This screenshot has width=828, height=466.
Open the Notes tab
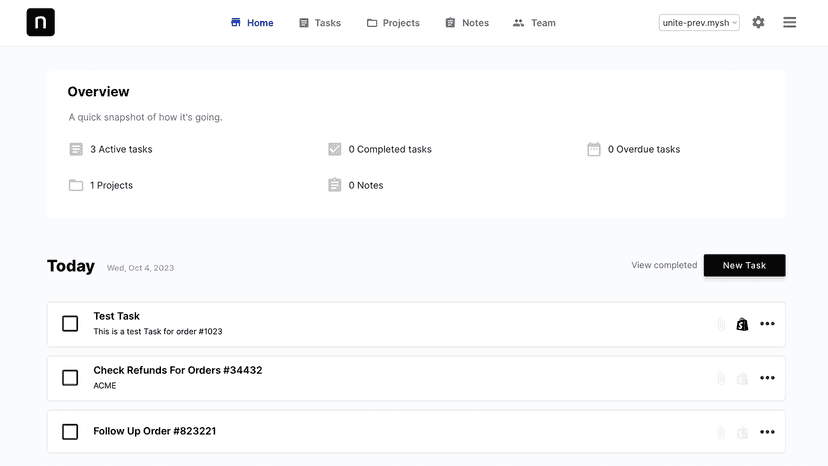[467, 23]
